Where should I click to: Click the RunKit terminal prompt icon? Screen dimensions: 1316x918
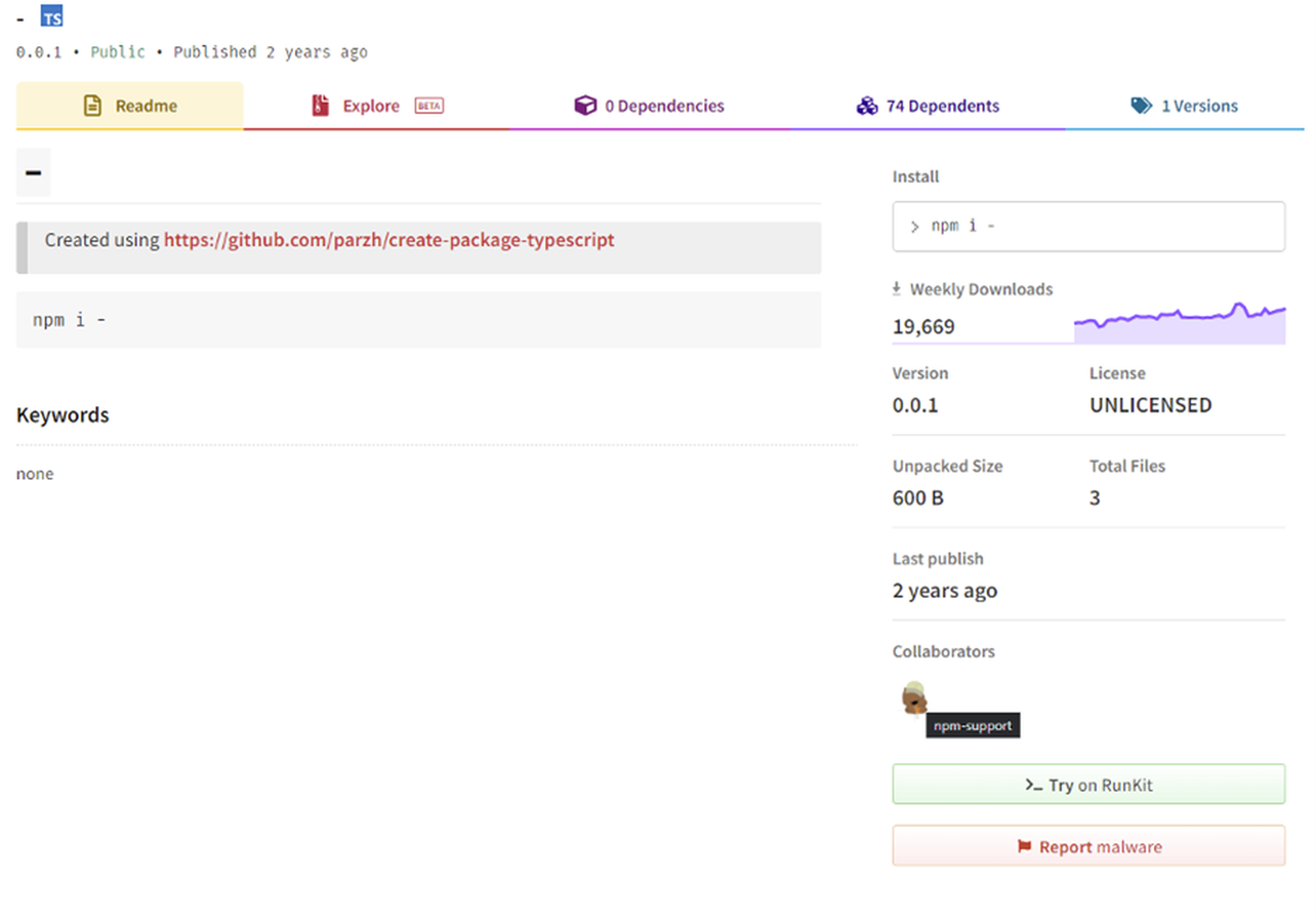[1033, 784]
